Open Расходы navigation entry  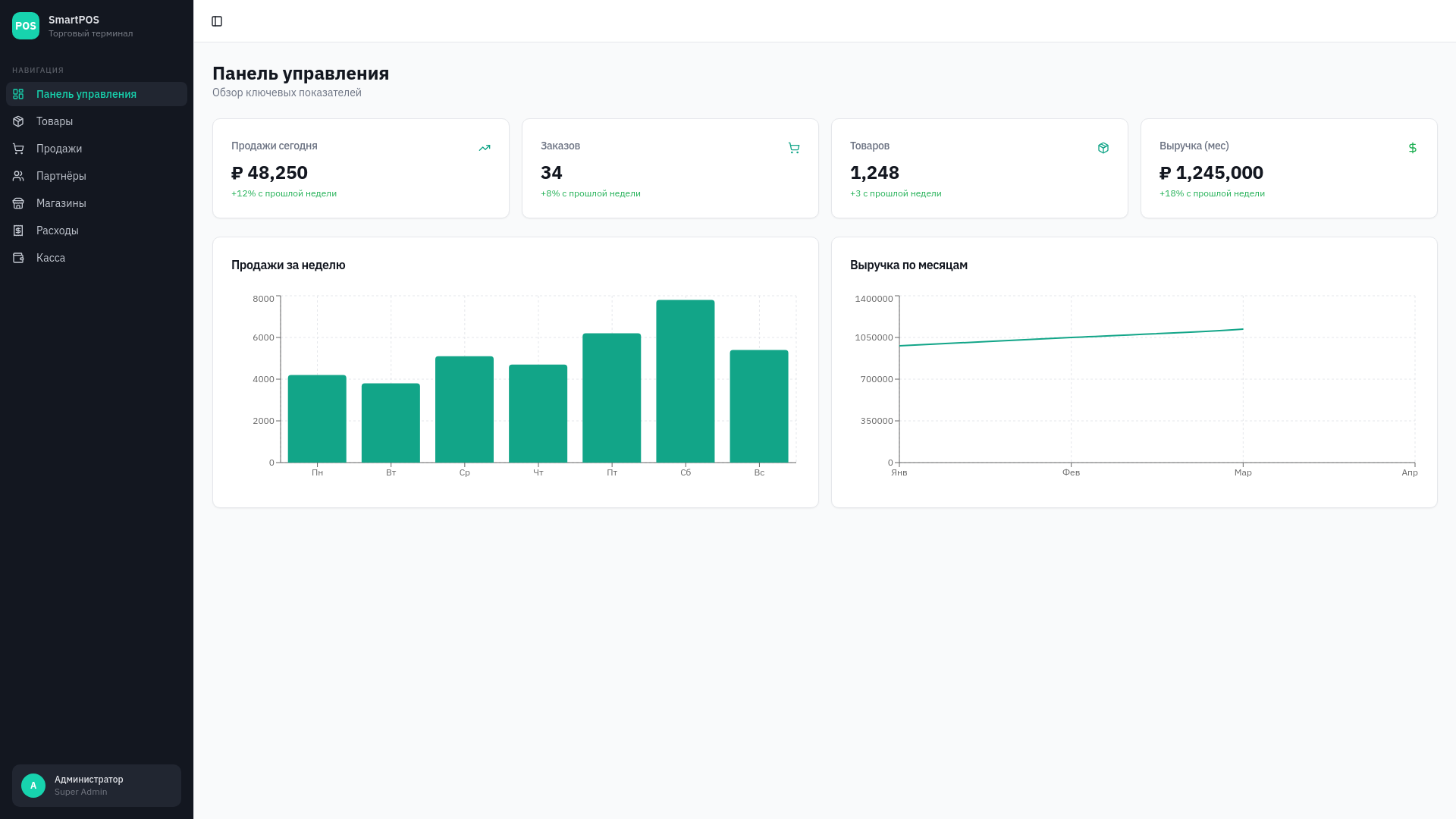(96, 231)
